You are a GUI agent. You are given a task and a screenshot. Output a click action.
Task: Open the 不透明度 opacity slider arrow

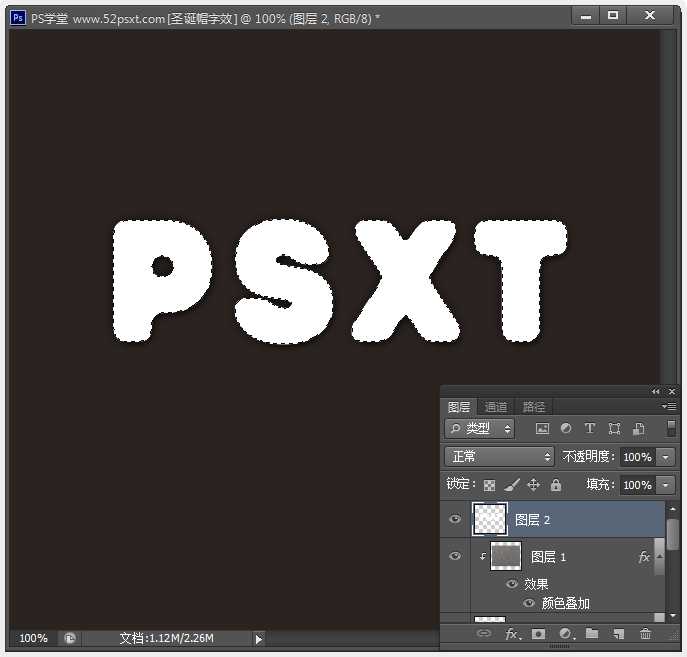pos(666,456)
